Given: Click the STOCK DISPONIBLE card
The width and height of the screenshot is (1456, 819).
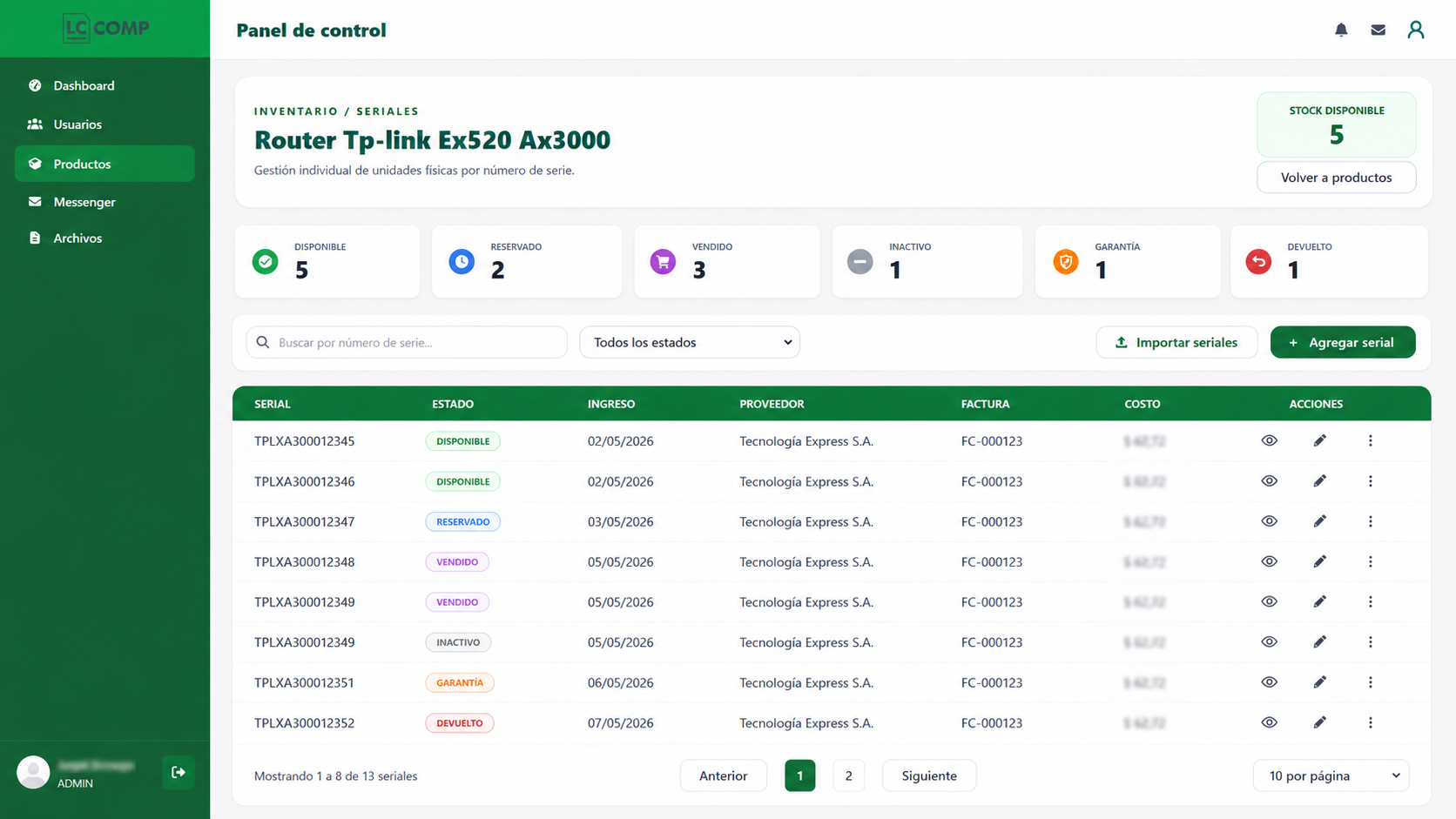Looking at the screenshot, I should (1336, 124).
